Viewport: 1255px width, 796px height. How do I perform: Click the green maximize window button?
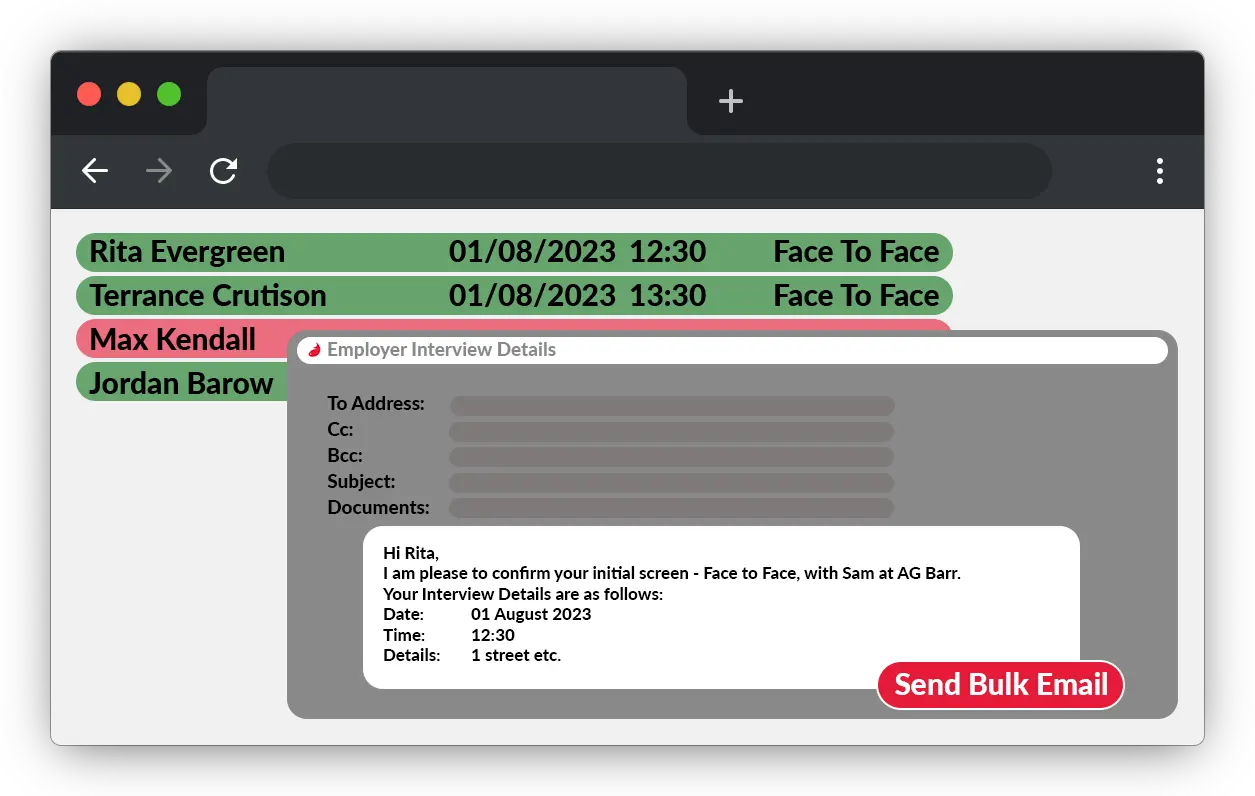click(x=169, y=94)
